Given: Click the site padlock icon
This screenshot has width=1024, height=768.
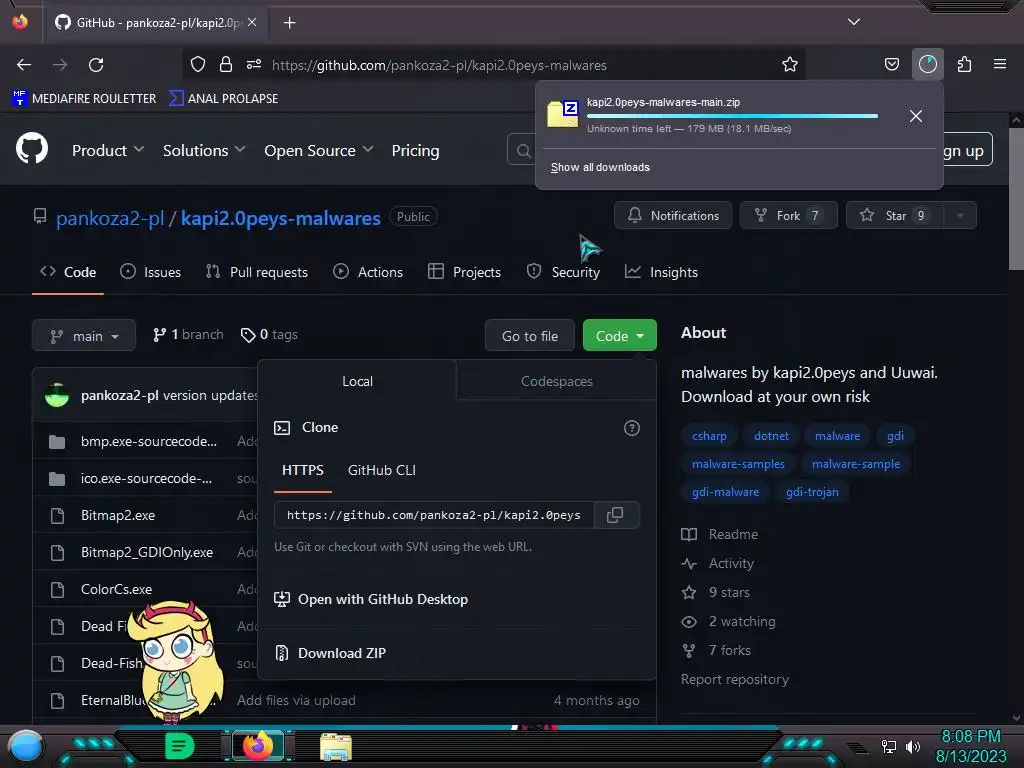Looking at the screenshot, I should coord(226,64).
